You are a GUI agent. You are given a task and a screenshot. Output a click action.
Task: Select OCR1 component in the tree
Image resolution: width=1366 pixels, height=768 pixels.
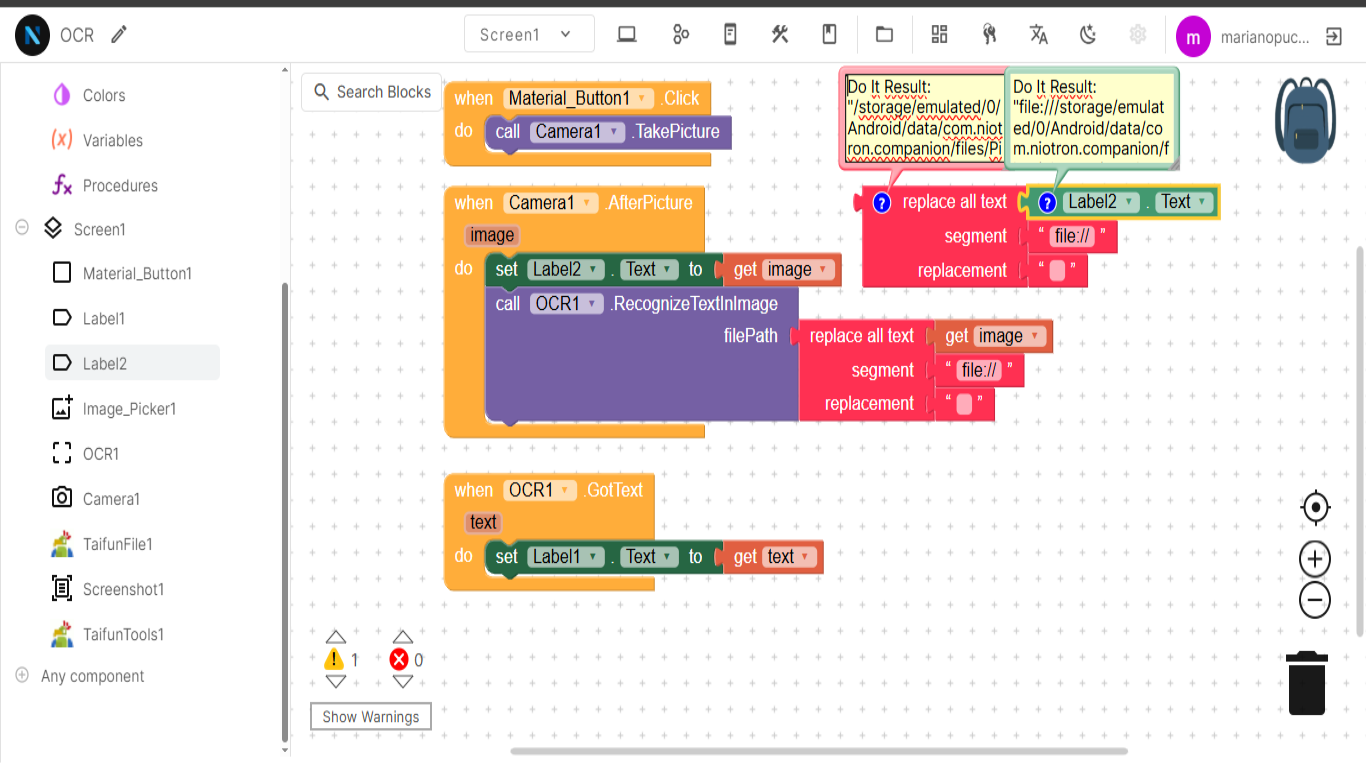[x=100, y=454]
